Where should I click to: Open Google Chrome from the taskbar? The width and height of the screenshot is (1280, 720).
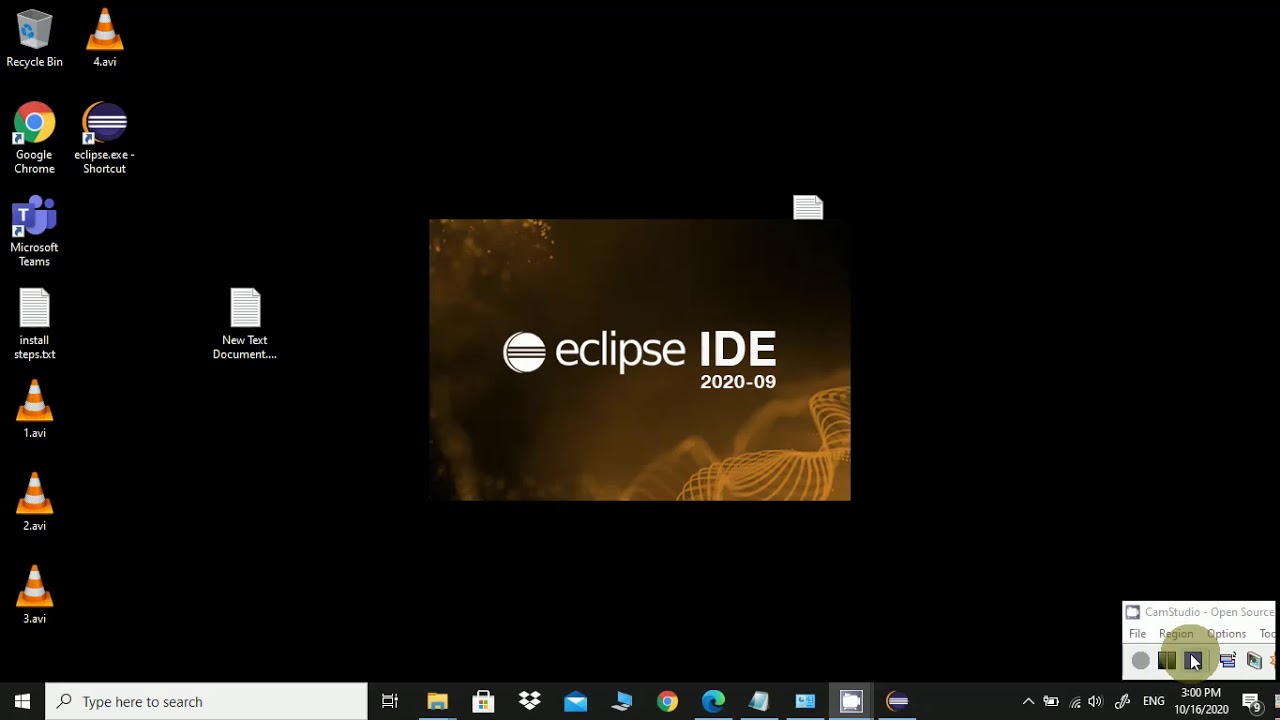pos(667,701)
